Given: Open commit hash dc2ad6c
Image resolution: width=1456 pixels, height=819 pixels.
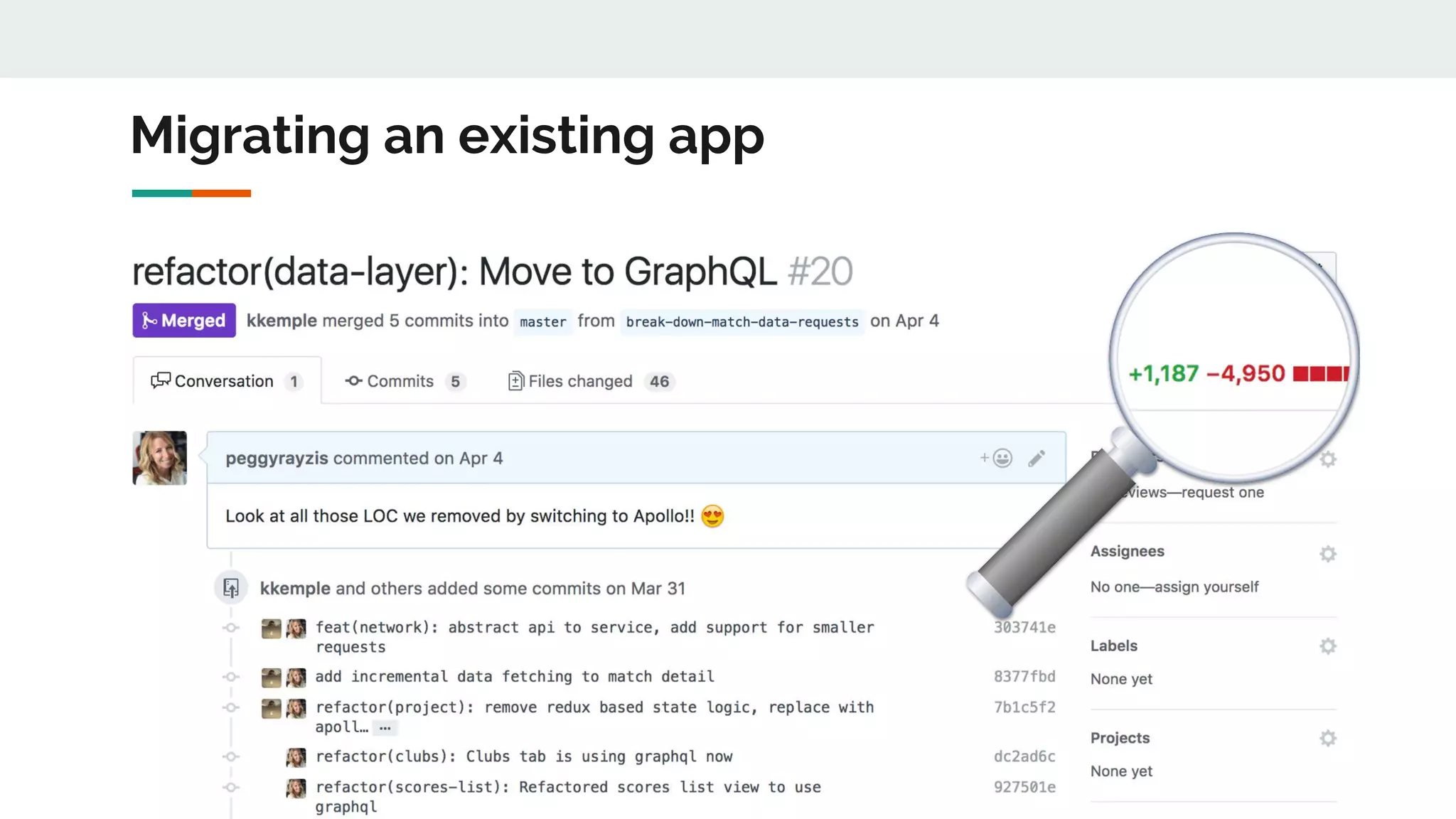Looking at the screenshot, I should [x=1024, y=756].
